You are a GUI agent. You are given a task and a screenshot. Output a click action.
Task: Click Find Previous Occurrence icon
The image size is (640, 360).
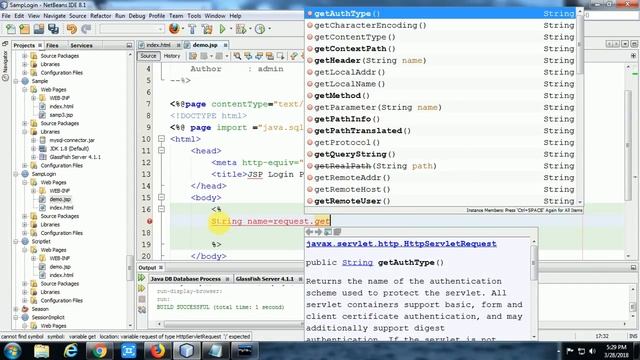coord(248,56)
